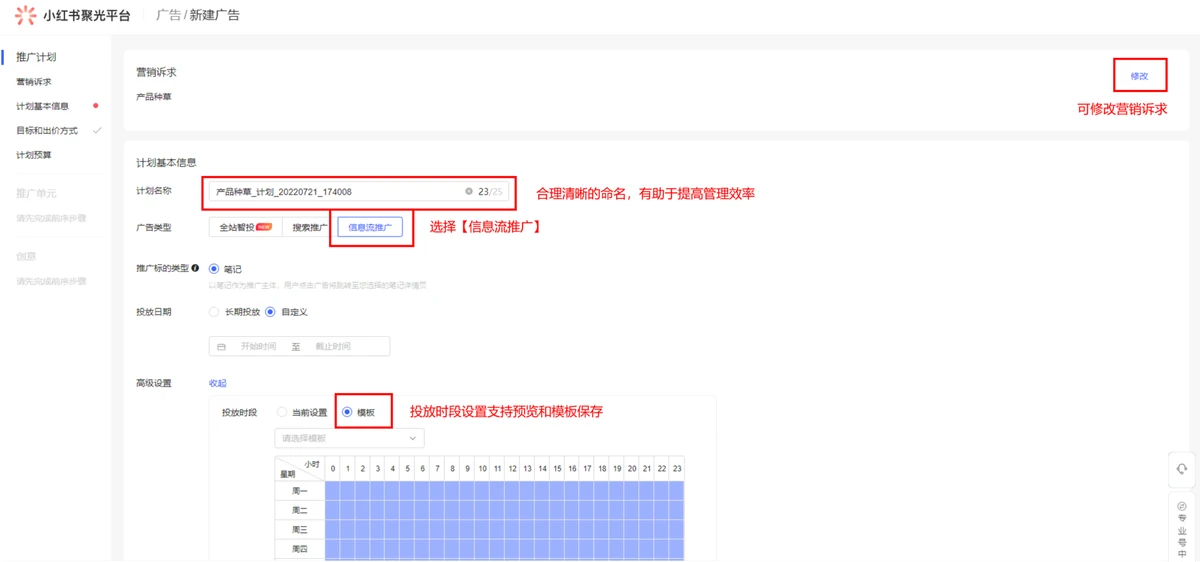The image size is (1200, 562).
Task: Click the info icon beside 推广标的类型
Action: click(x=195, y=269)
